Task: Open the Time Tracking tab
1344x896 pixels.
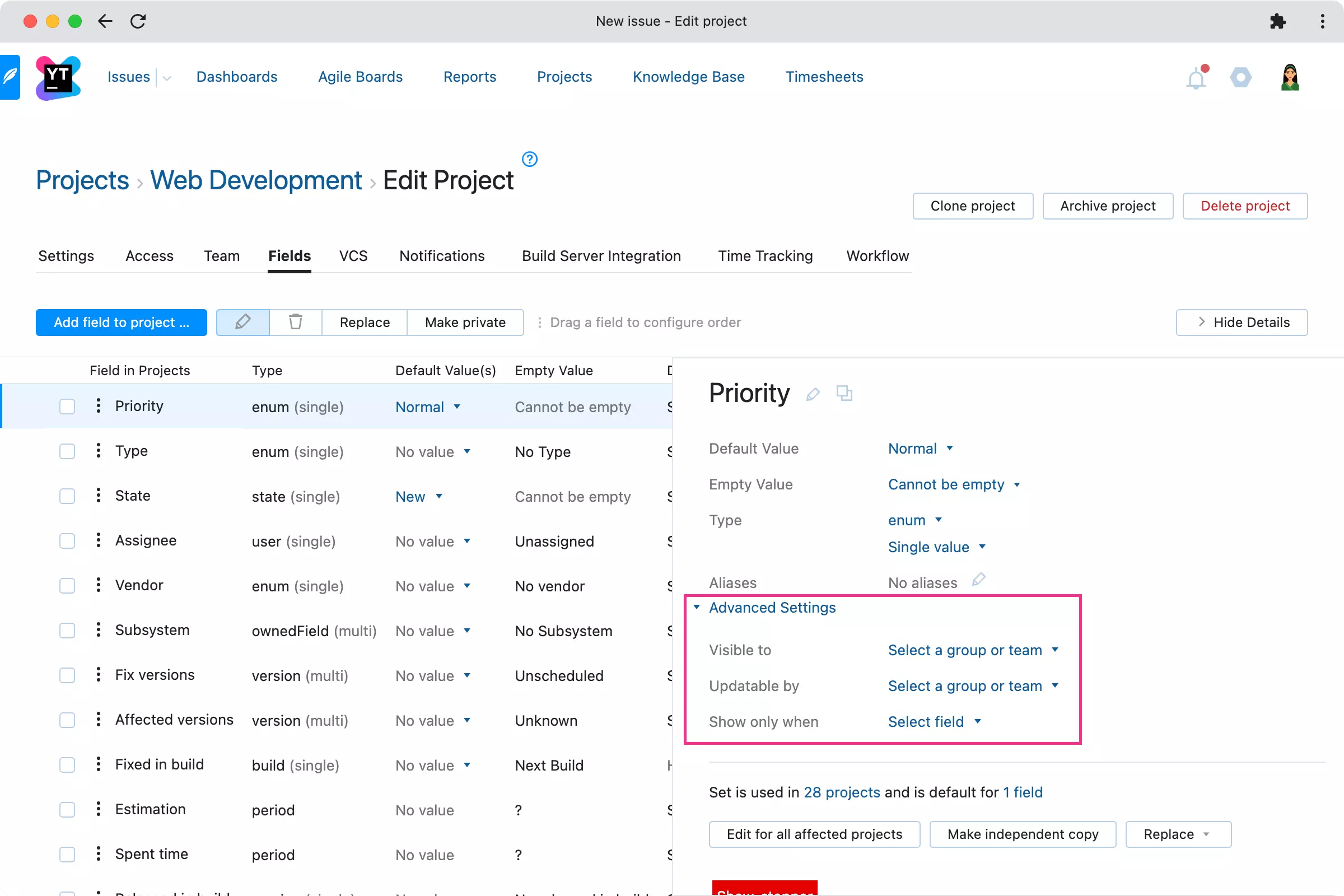Action: pos(765,256)
